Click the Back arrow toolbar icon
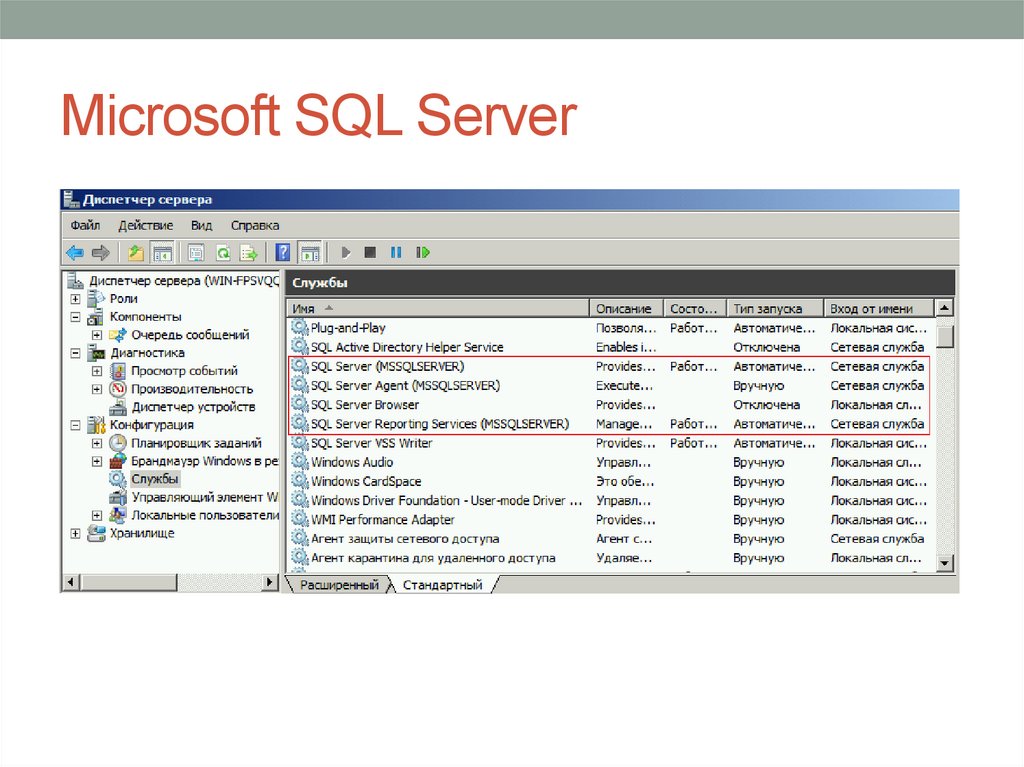 coord(75,253)
